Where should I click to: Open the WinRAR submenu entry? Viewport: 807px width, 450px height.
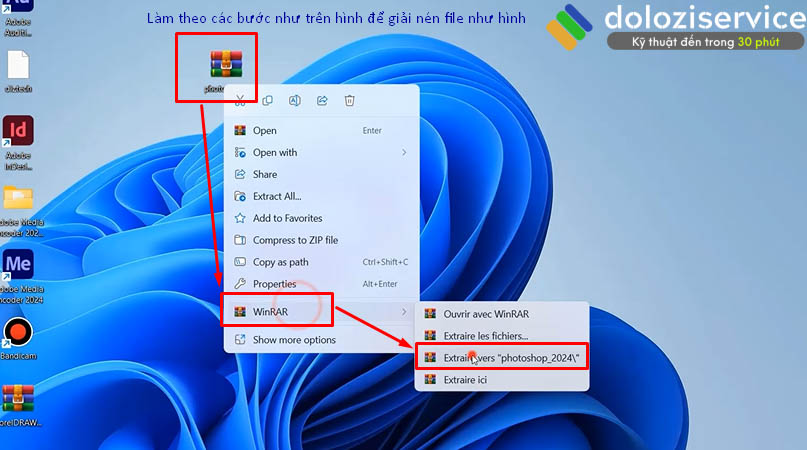(322, 311)
